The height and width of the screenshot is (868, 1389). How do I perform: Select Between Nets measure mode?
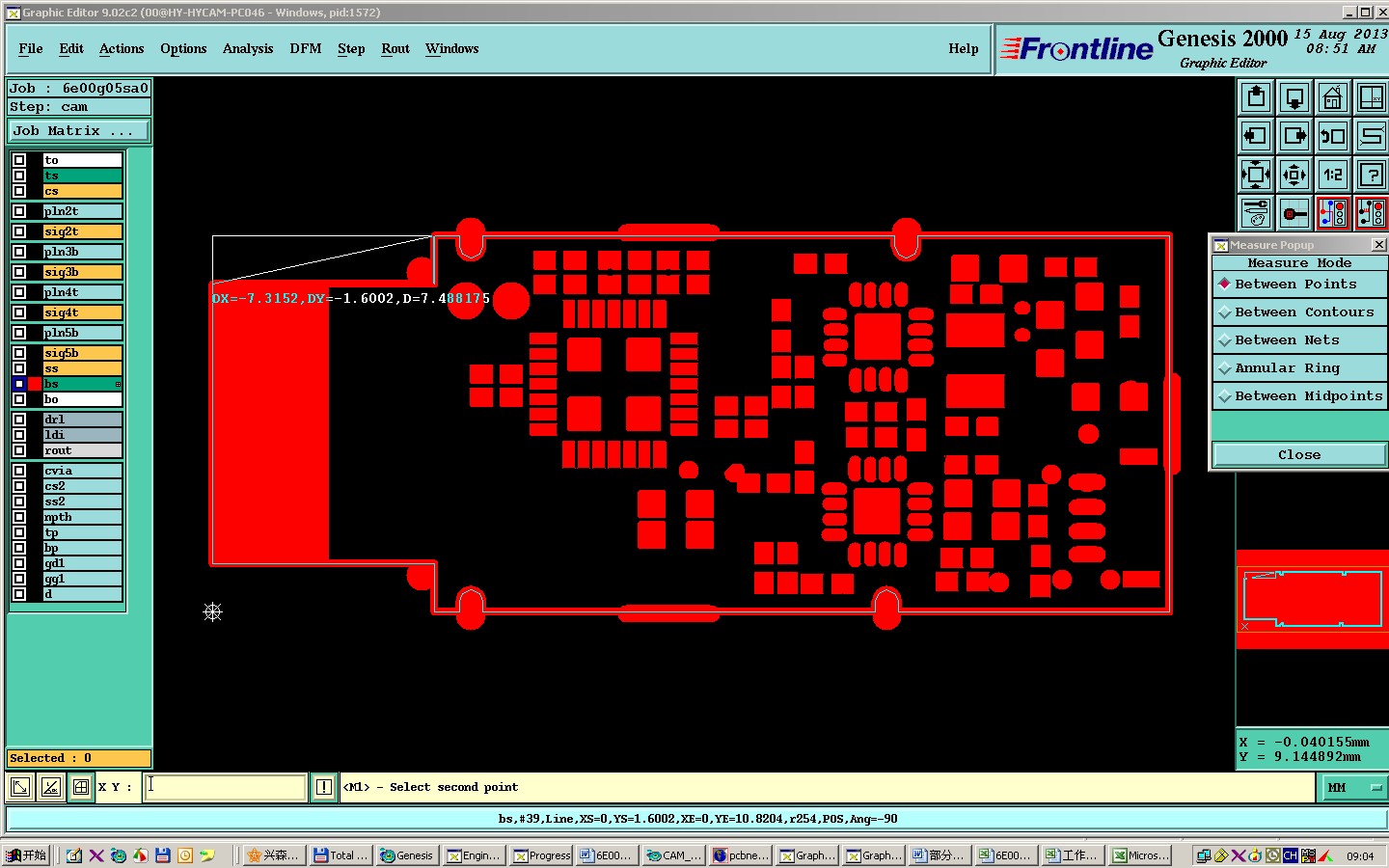pyautogui.click(x=1299, y=340)
